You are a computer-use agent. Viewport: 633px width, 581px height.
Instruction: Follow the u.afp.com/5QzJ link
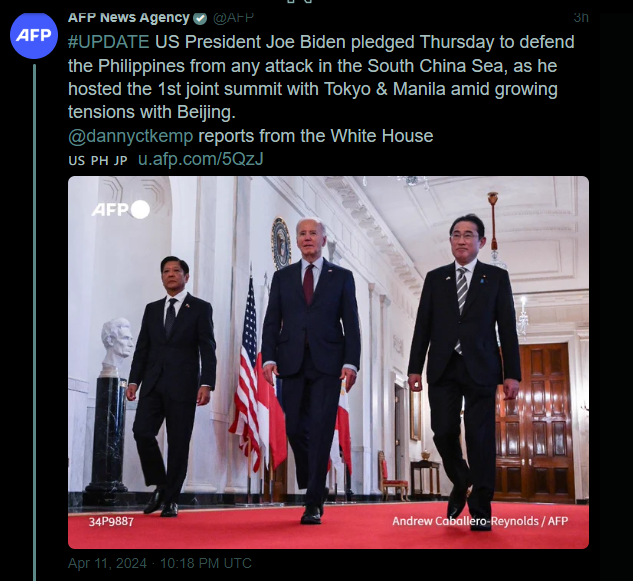[x=201, y=159]
